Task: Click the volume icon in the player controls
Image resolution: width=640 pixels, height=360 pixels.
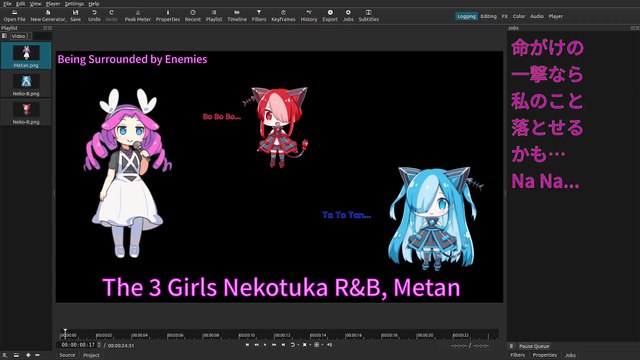Action: click(329, 345)
